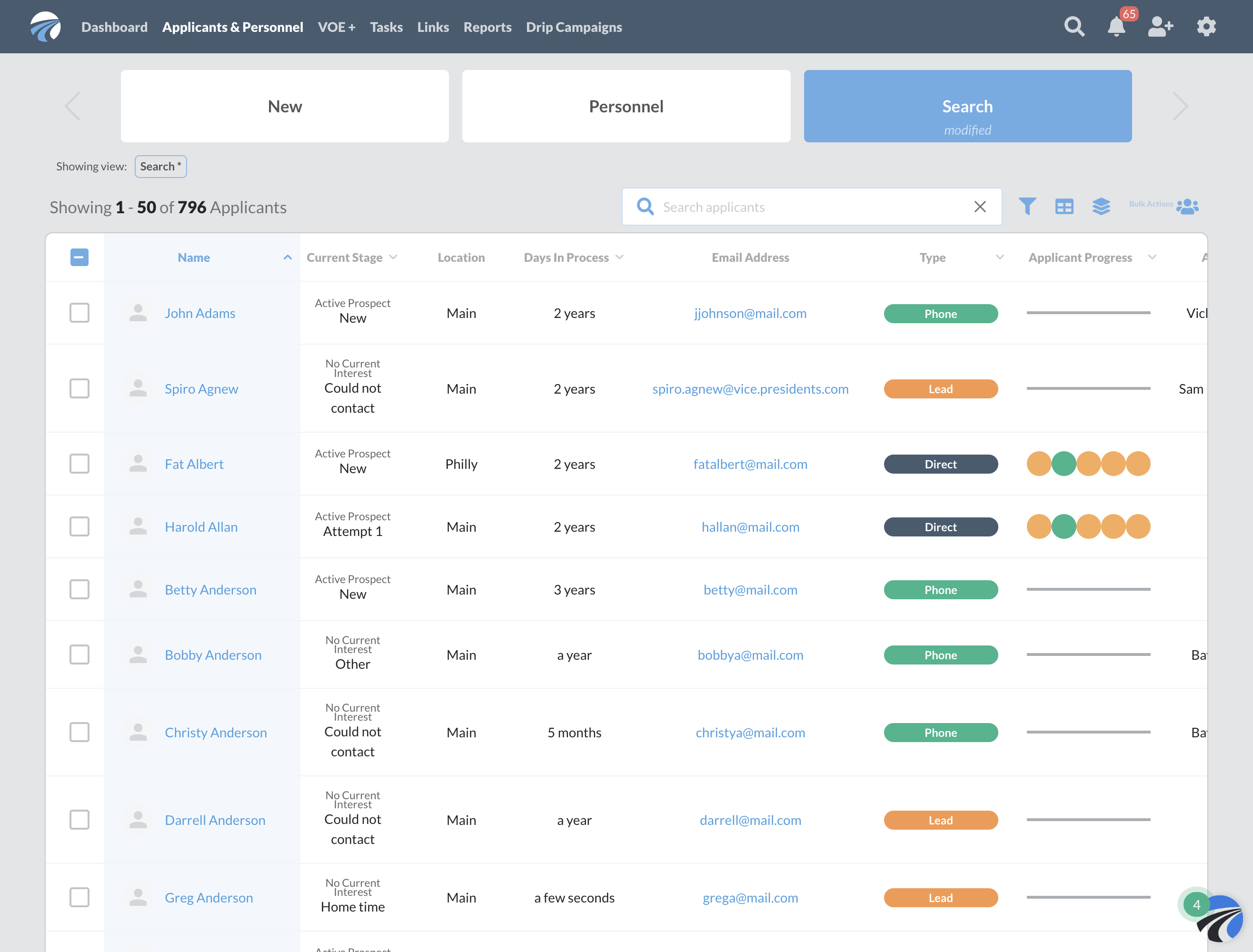This screenshot has height=952, width=1253.
Task: Click the VOE+ menu item
Action: click(x=337, y=27)
